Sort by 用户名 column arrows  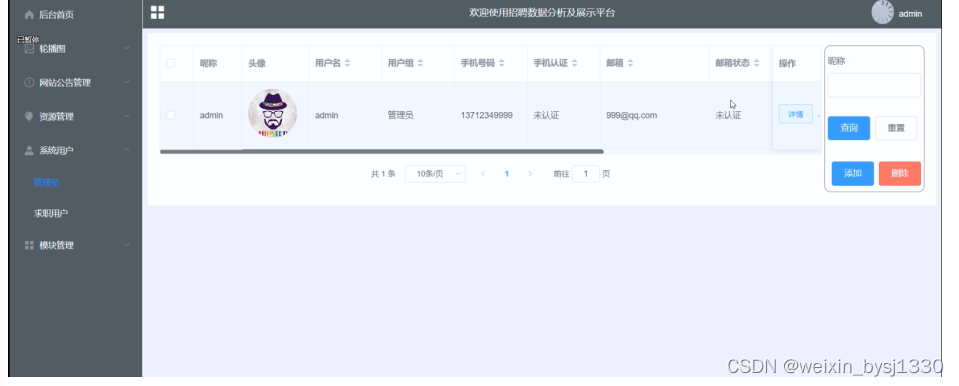point(347,63)
